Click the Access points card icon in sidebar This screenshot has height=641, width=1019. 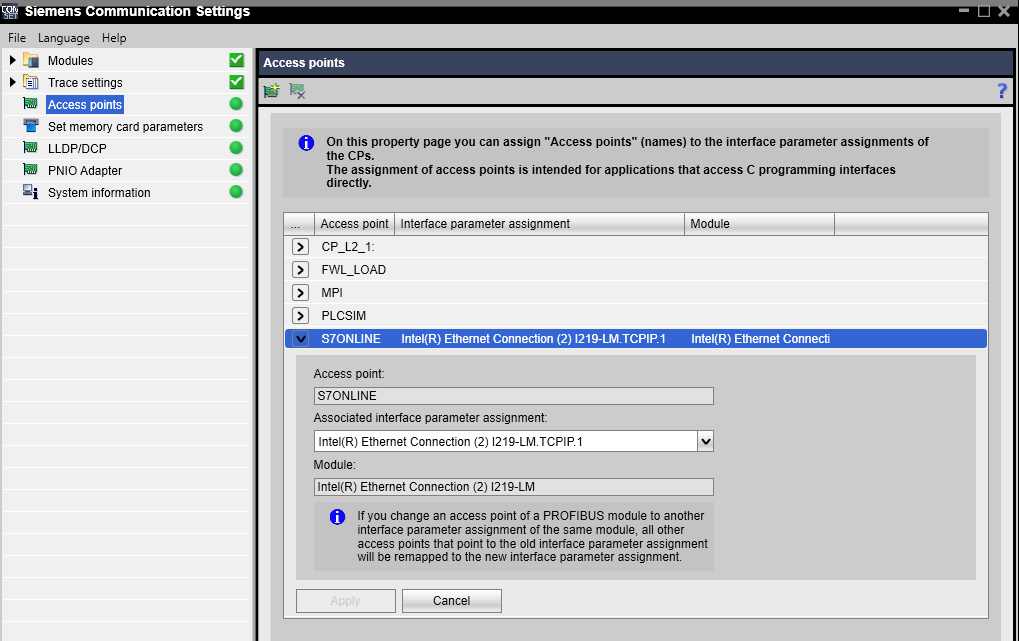[31, 104]
